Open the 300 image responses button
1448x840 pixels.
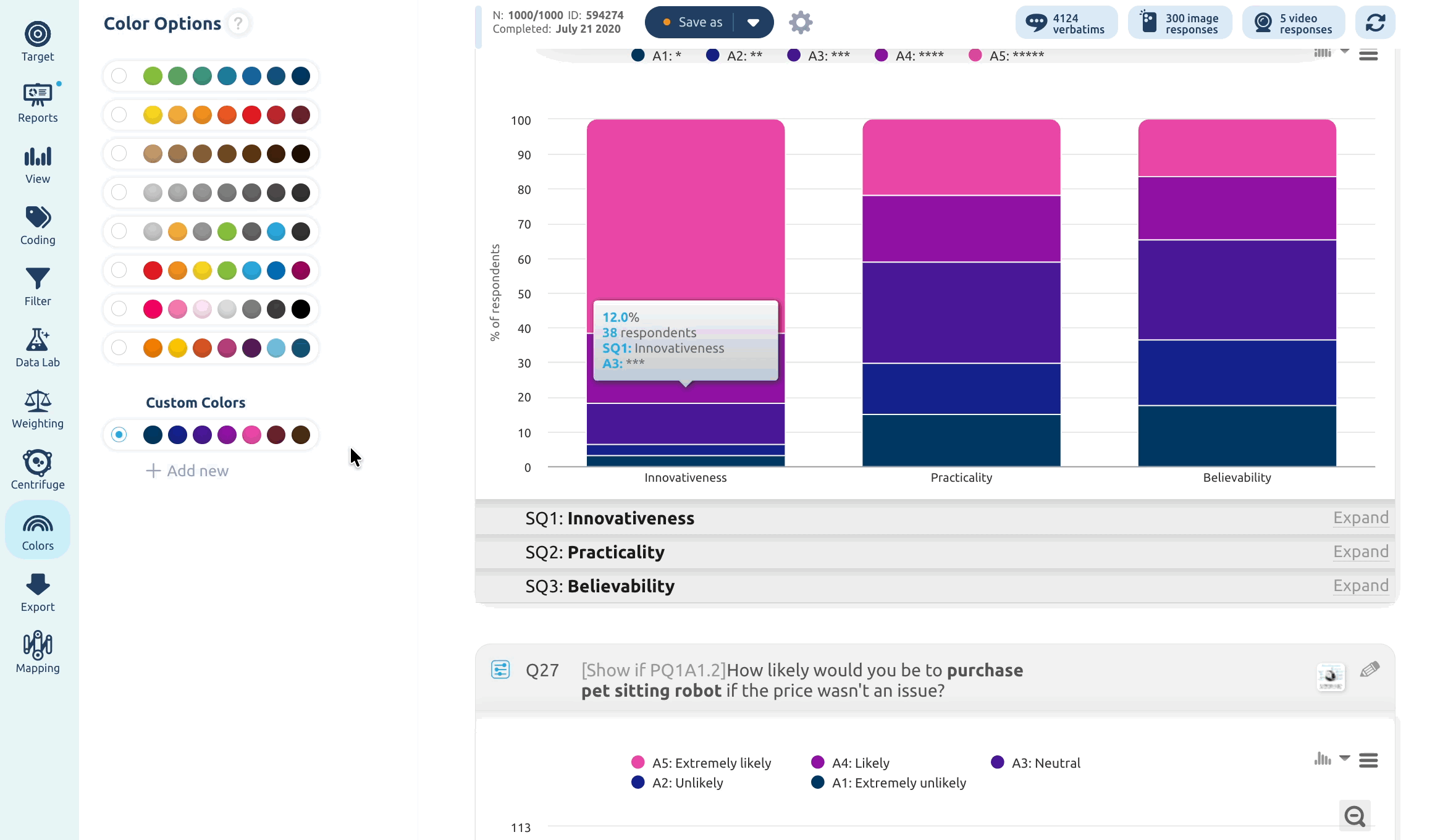pyautogui.click(x=1180, y=23)
